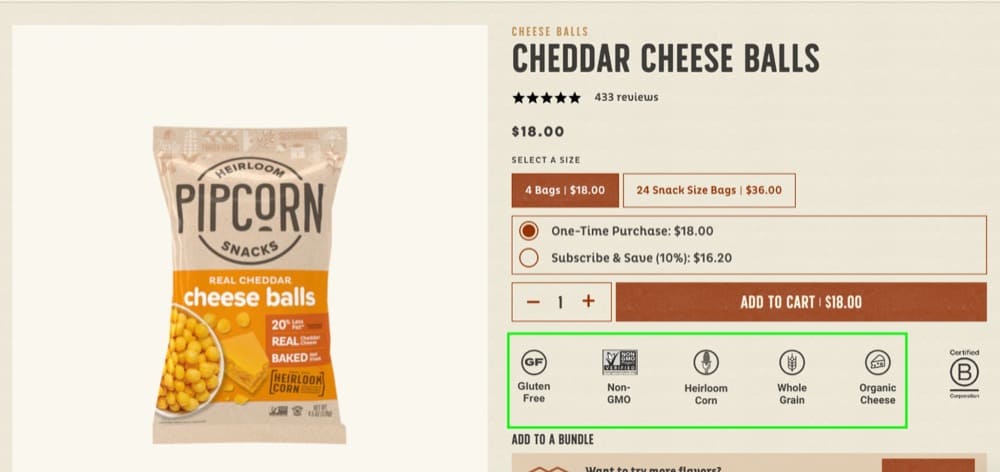Viewport: 1000px width, 472px height.
Task: Add to cart for $18.00
Action: [801, 302]
